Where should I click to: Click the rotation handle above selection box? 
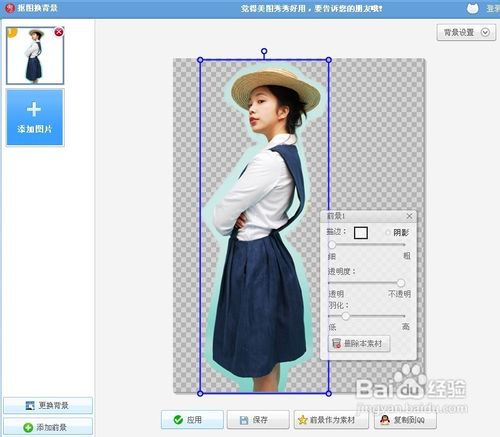(x=264, y=51)
